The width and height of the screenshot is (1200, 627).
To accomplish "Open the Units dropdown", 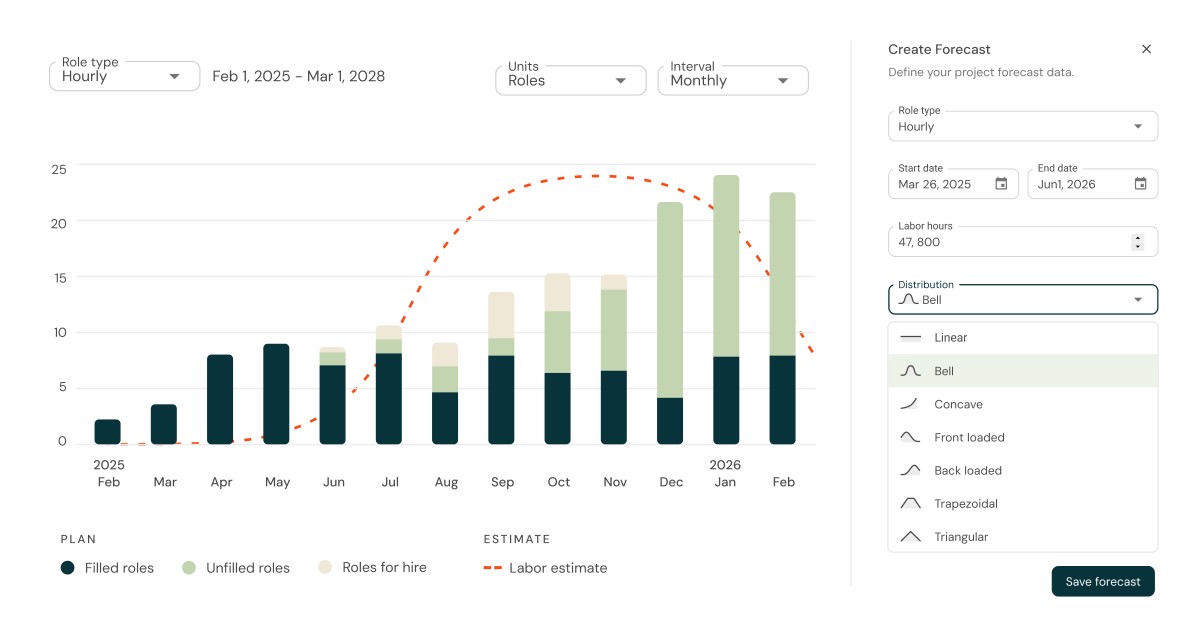I will 571,80.
